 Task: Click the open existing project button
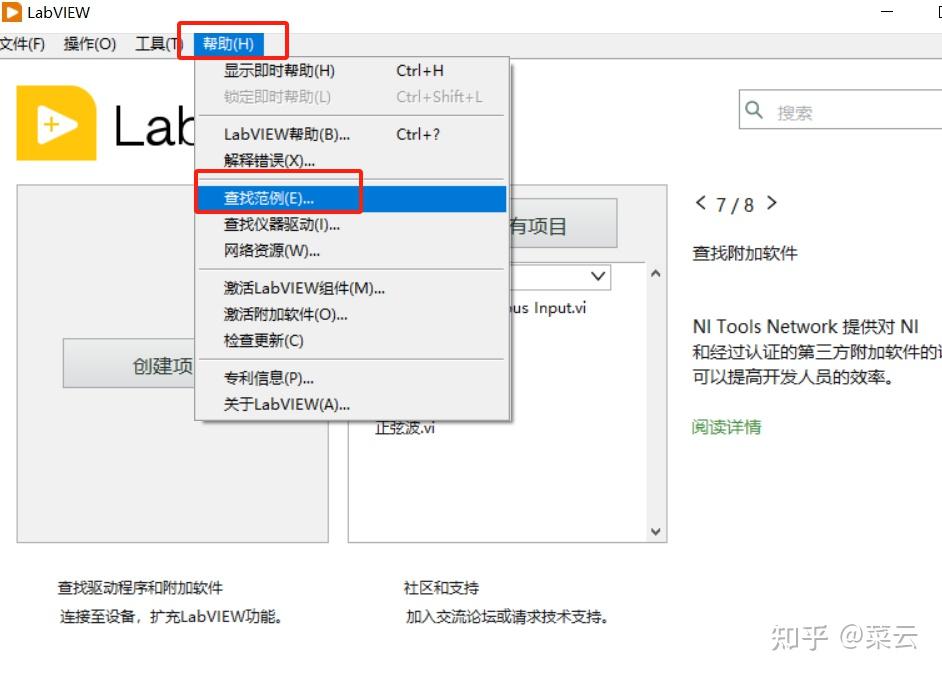(562, 223)
